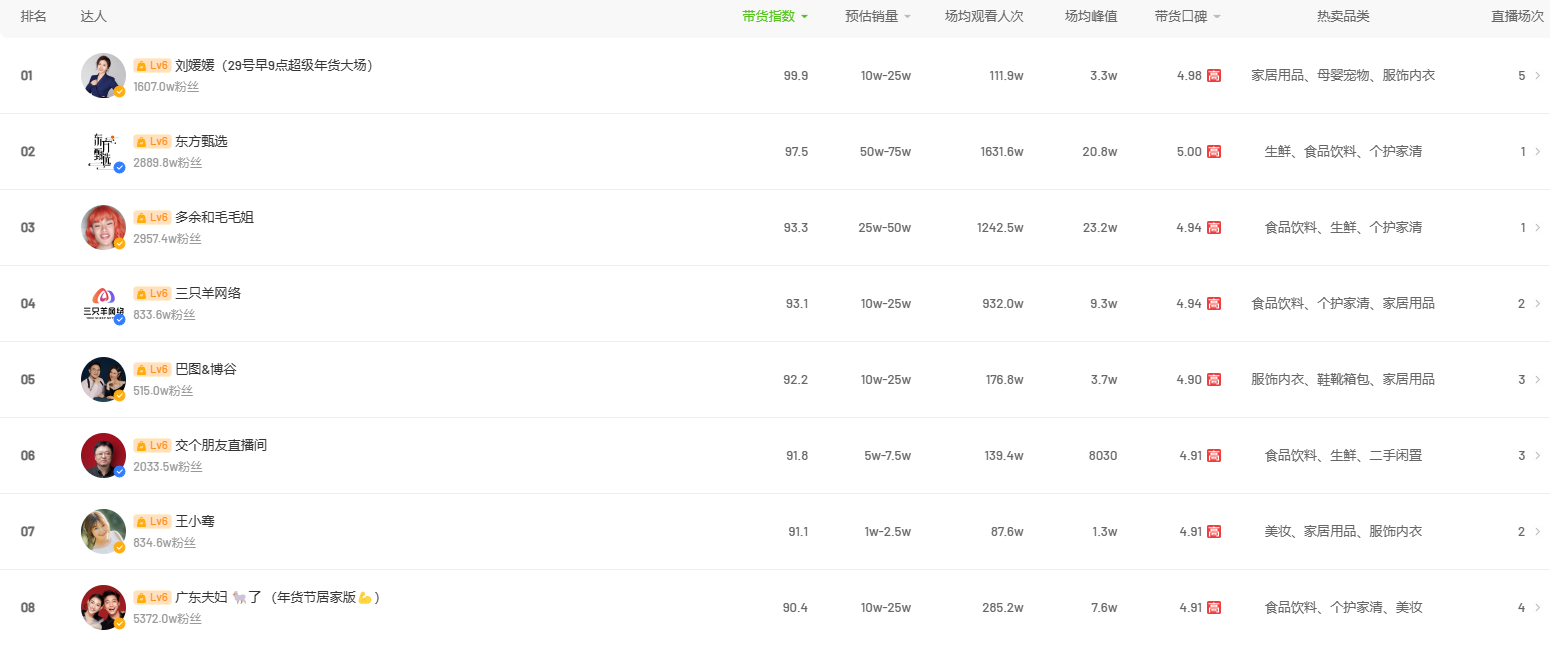Sort by 带货口碑 column arrow

1217,17
